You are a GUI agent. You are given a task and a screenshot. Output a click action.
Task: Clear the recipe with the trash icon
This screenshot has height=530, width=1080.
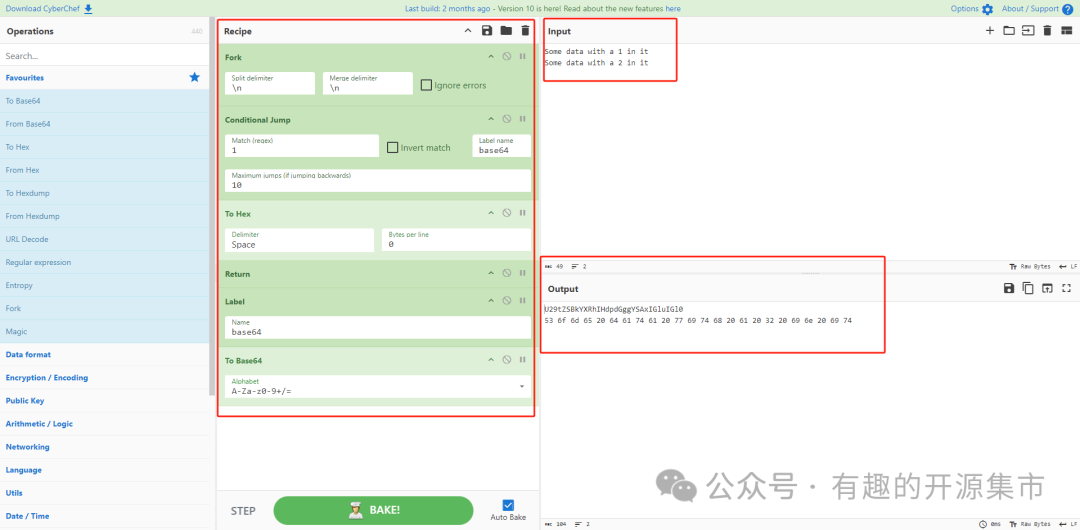pos(525,31)
